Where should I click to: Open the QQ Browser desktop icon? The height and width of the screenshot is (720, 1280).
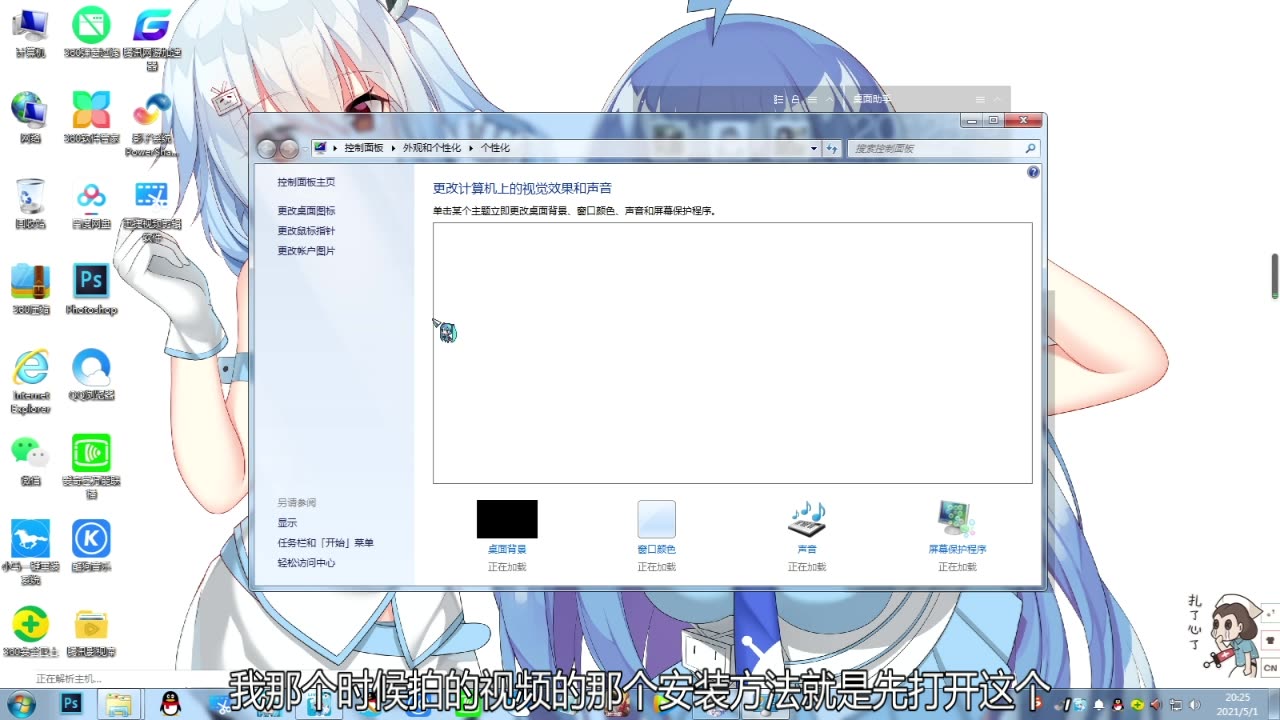91,374
